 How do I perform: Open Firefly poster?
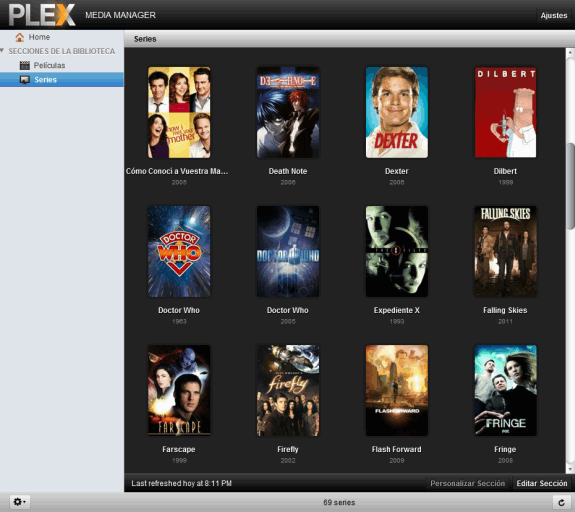[288, 390]
